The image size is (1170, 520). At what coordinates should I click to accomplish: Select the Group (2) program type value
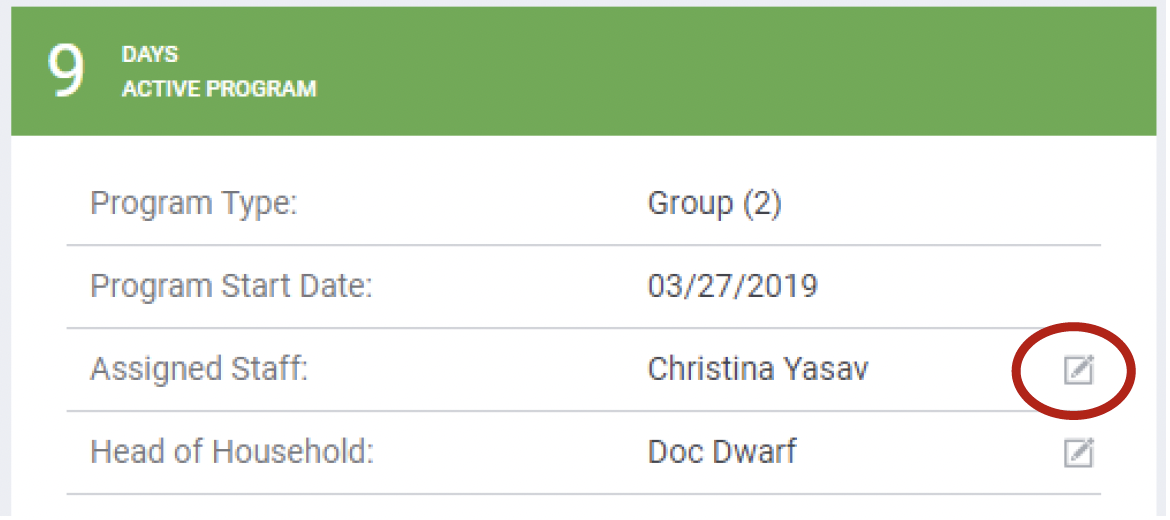tap(714, 204)
